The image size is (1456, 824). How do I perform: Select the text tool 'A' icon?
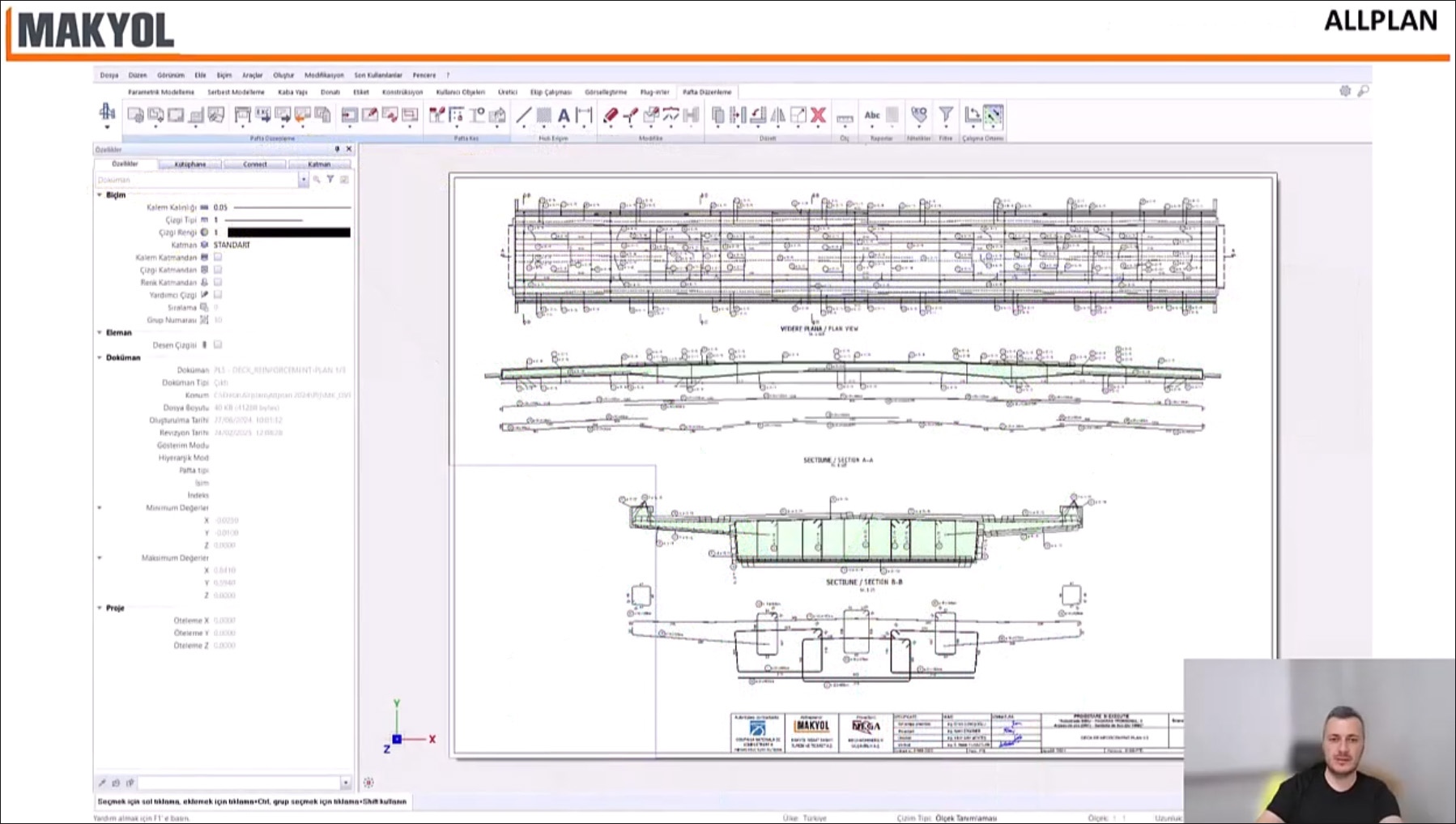pos(564,116)
